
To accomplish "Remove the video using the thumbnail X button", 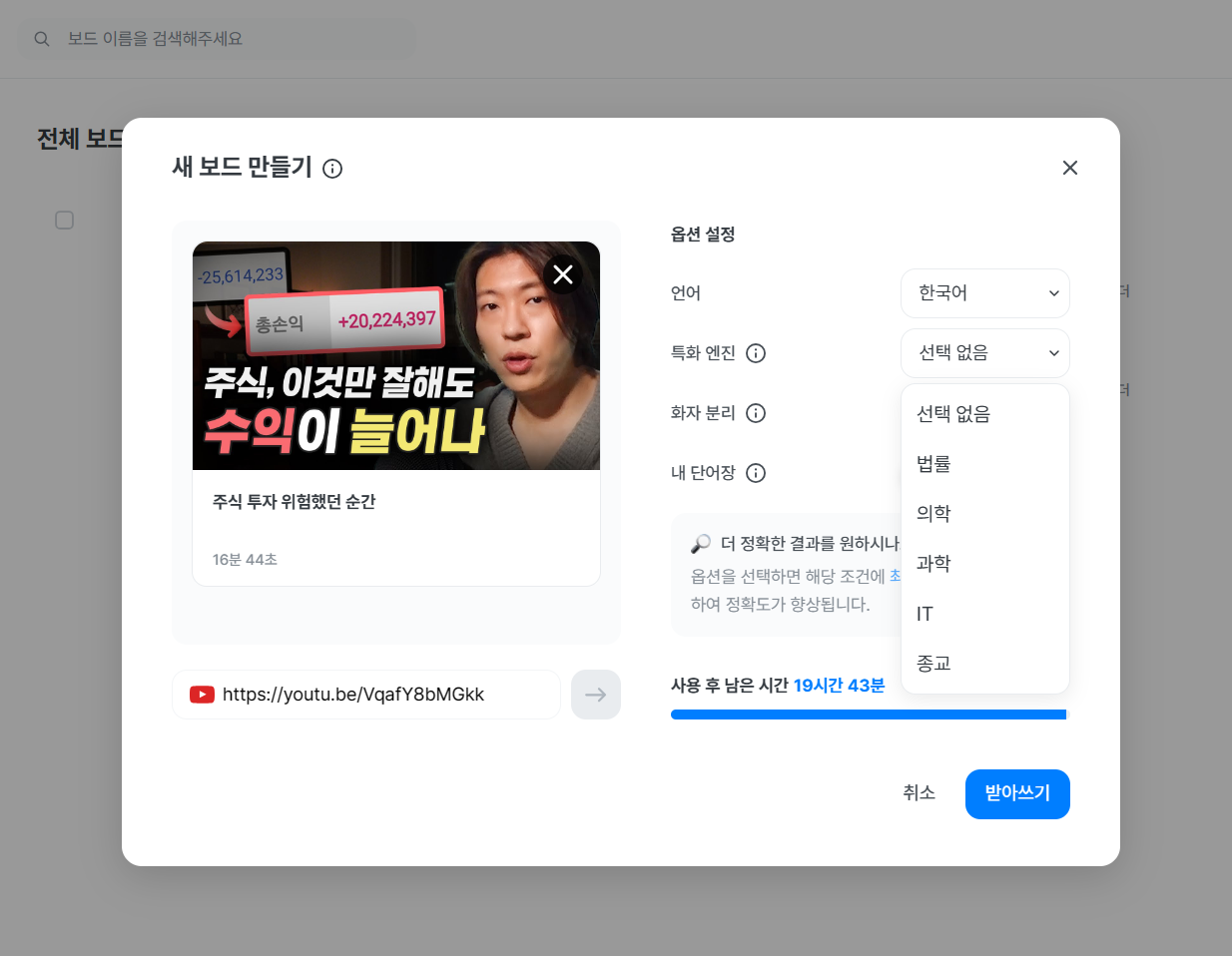I will click(x=563, y=274).
